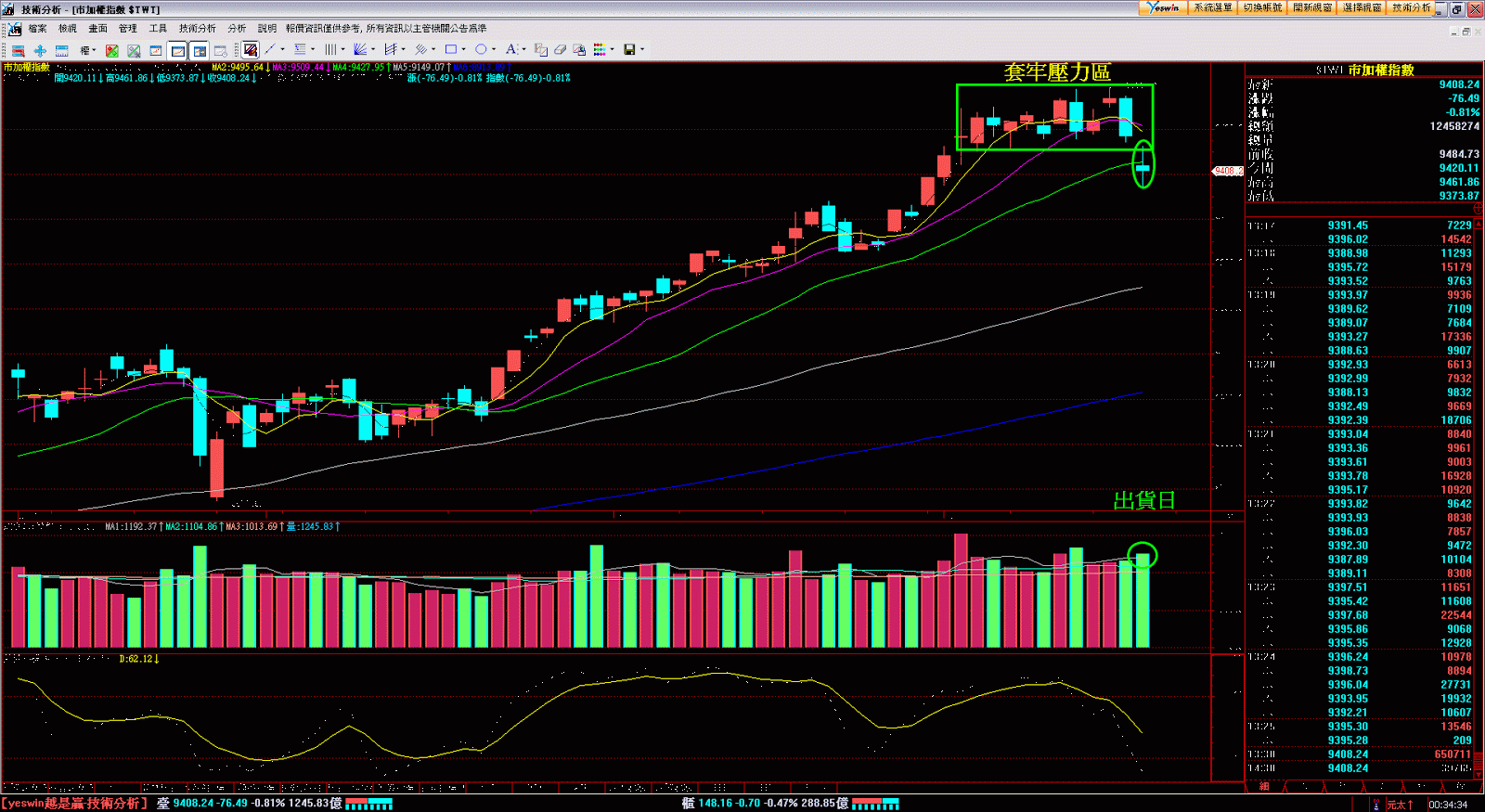This screenshot has width=1485, height=812.
Task: Expand the pitchfork tool dropdown arrow
Action: pyautogui.click(x=403, y=50)
